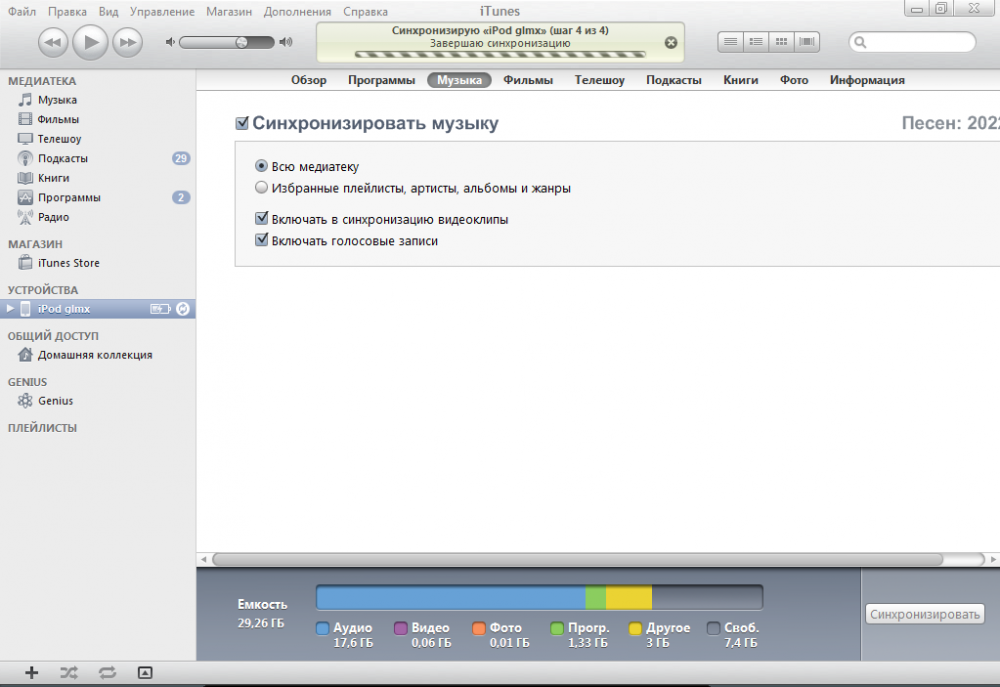Switch to the Обзор tab
This screenshot has width=1000, height=687.
309,80
